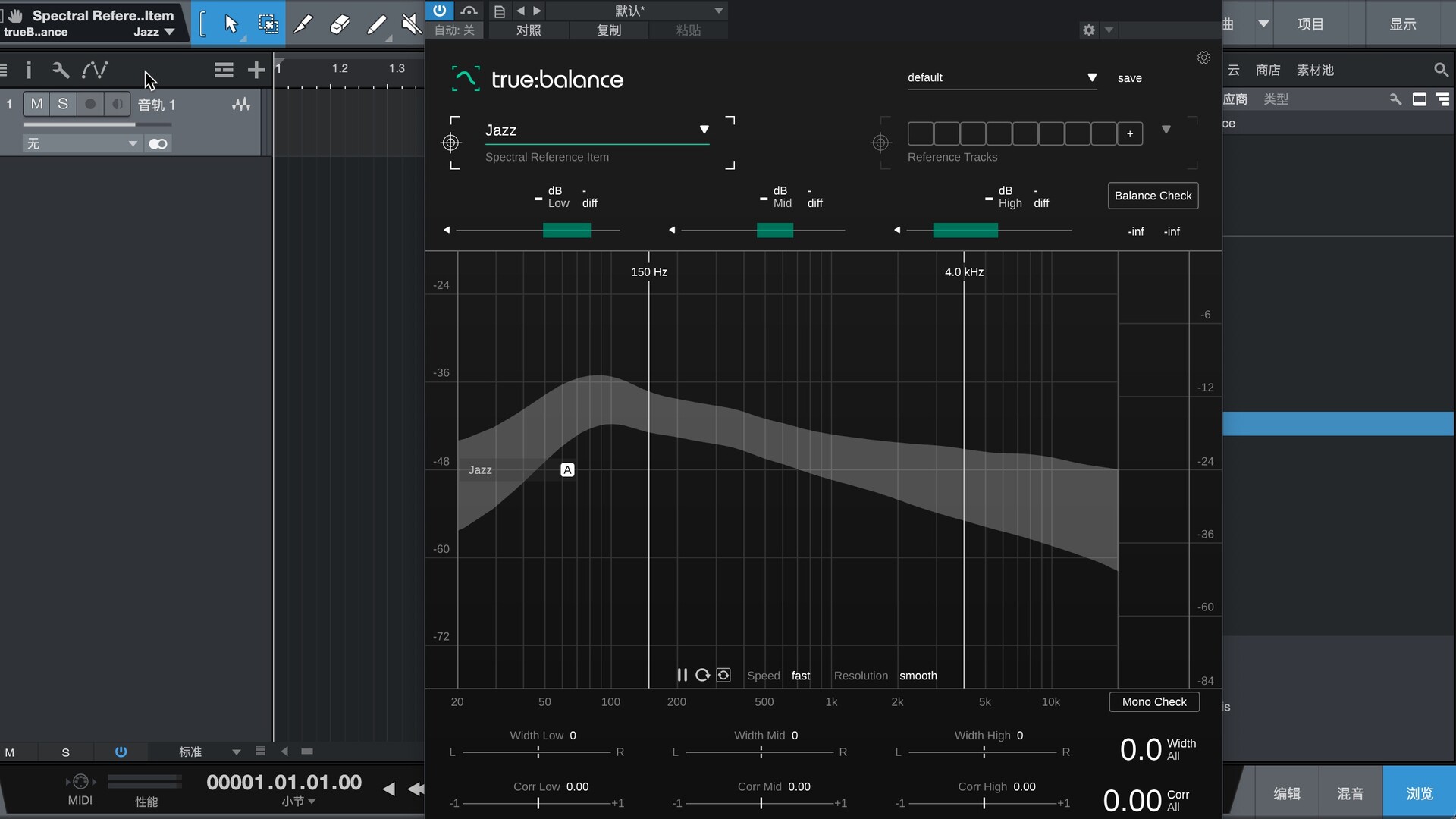Switch browser to list view icon
This screenshot has width=1456, height=819.
pyautogui.click(x=1442, y=99)
